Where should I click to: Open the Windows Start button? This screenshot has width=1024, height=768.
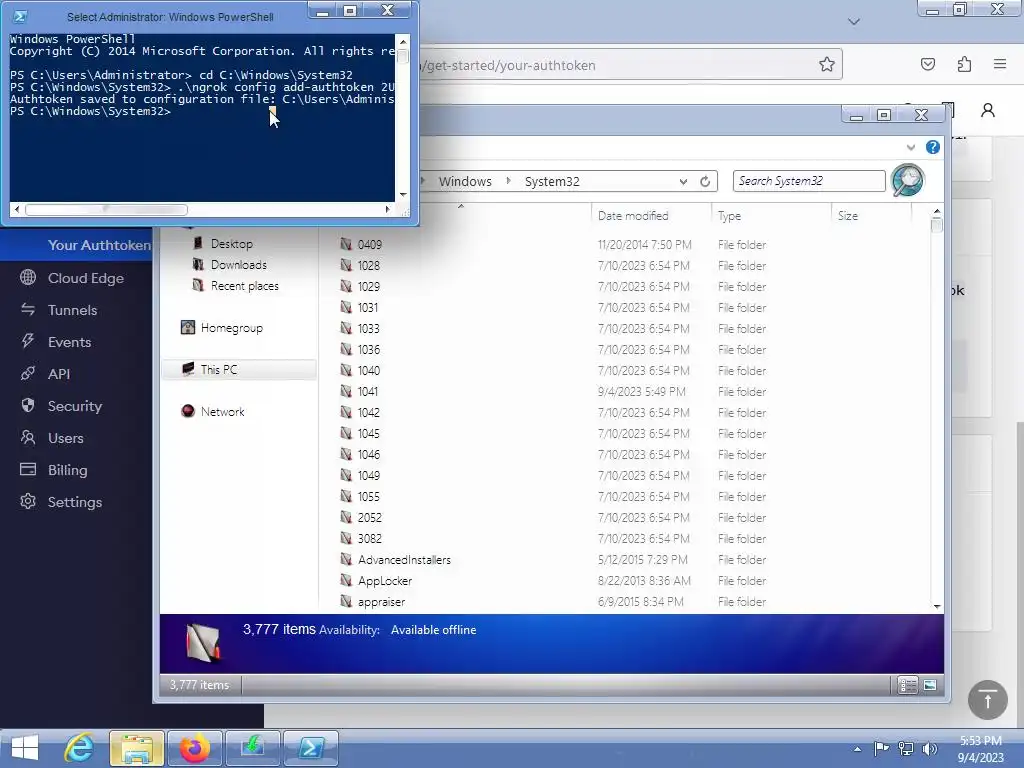pyautogui.click(x=25, y=748)
